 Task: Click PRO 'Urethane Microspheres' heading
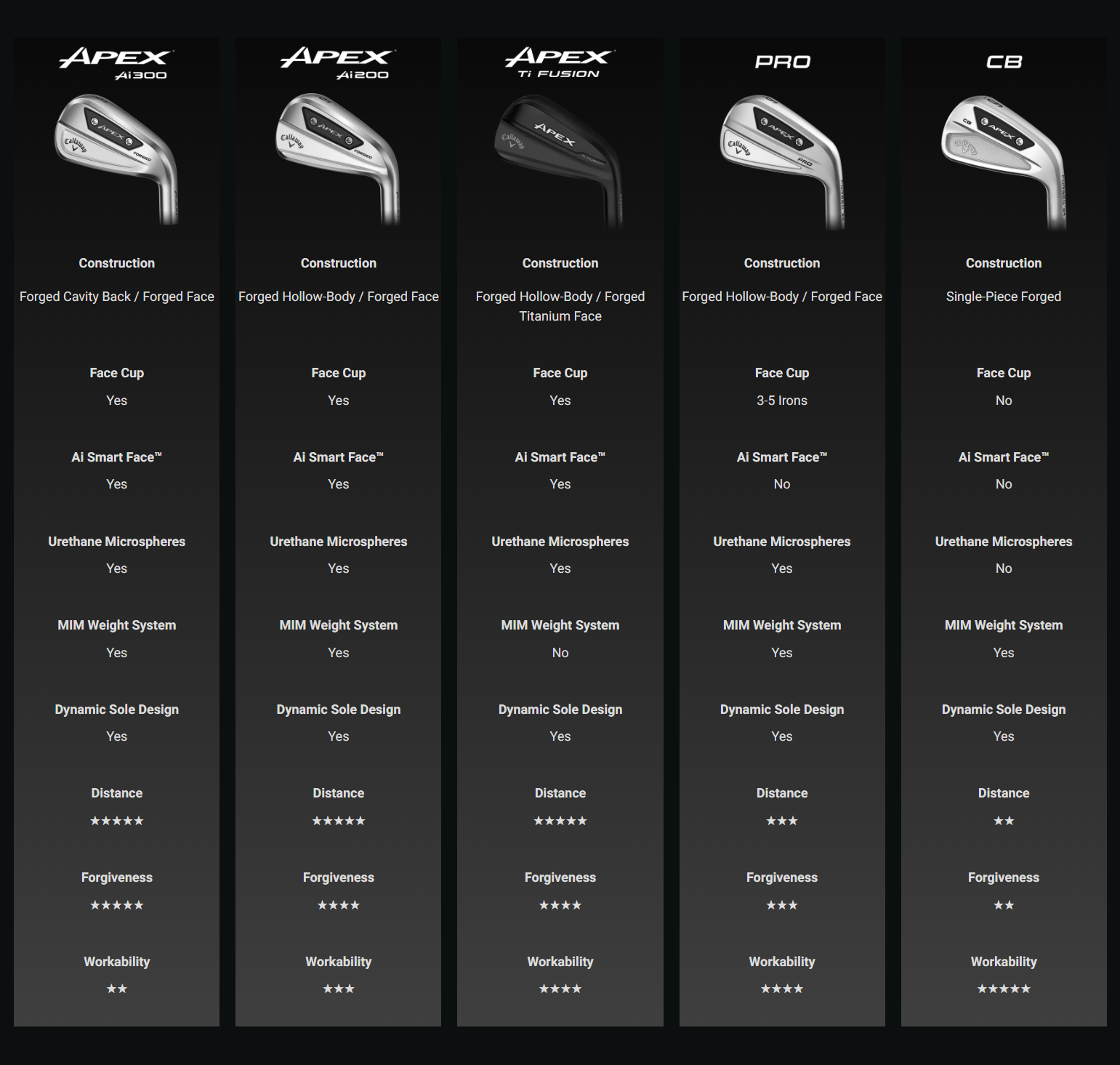click(782, 542)
